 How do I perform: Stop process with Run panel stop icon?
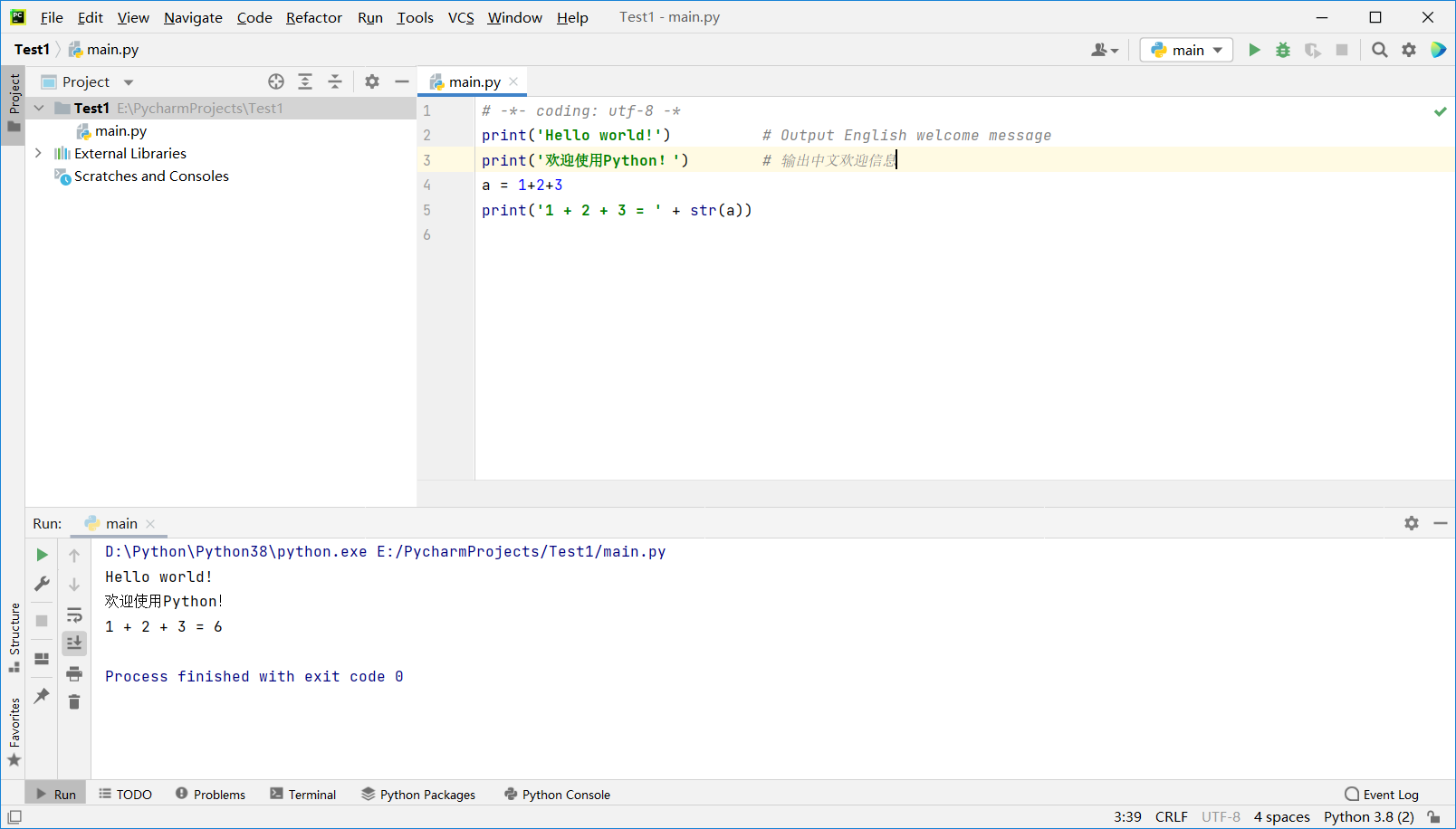point(42,621)
